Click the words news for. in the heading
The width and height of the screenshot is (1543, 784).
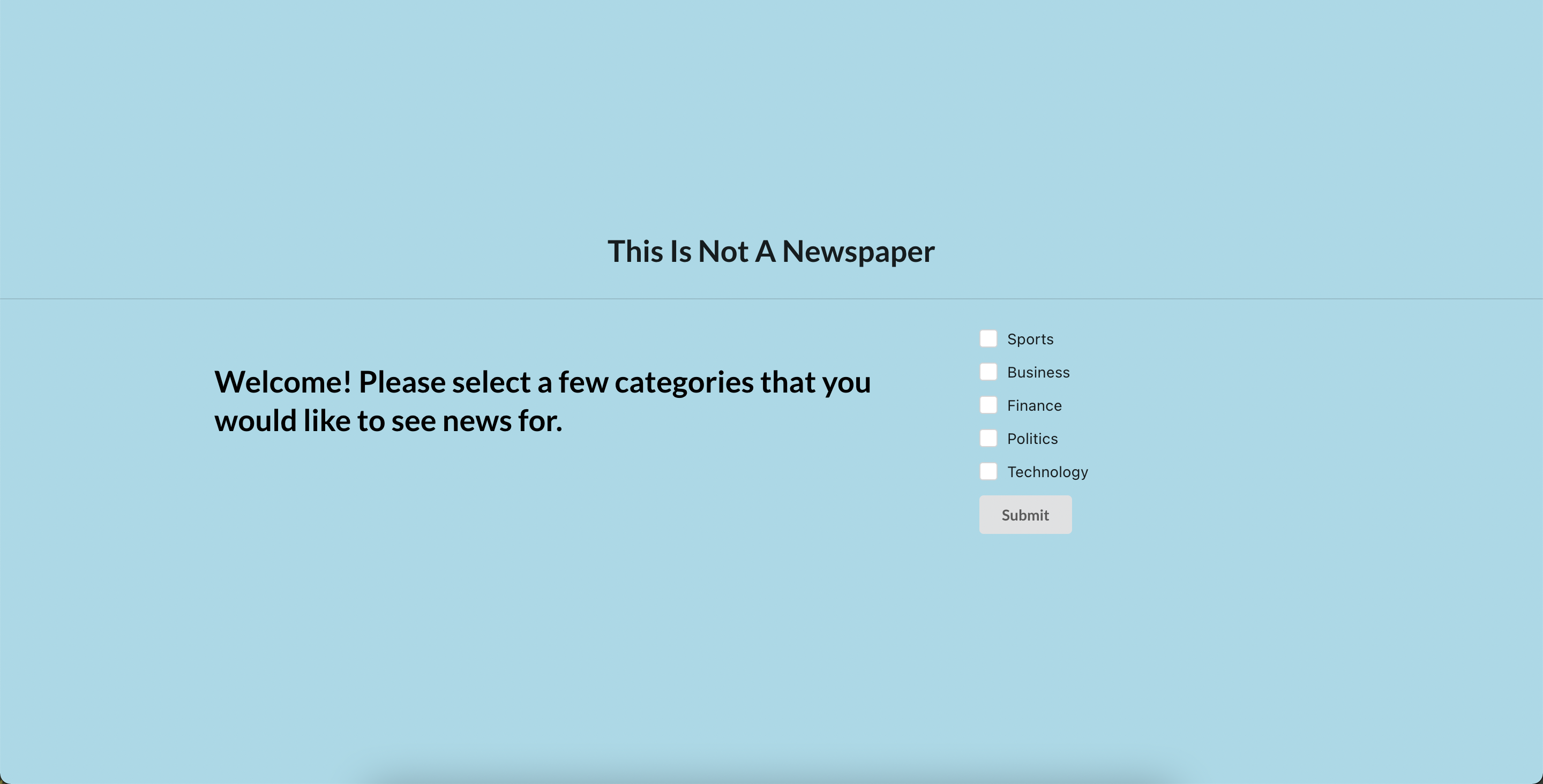click(x=502, y=421)
